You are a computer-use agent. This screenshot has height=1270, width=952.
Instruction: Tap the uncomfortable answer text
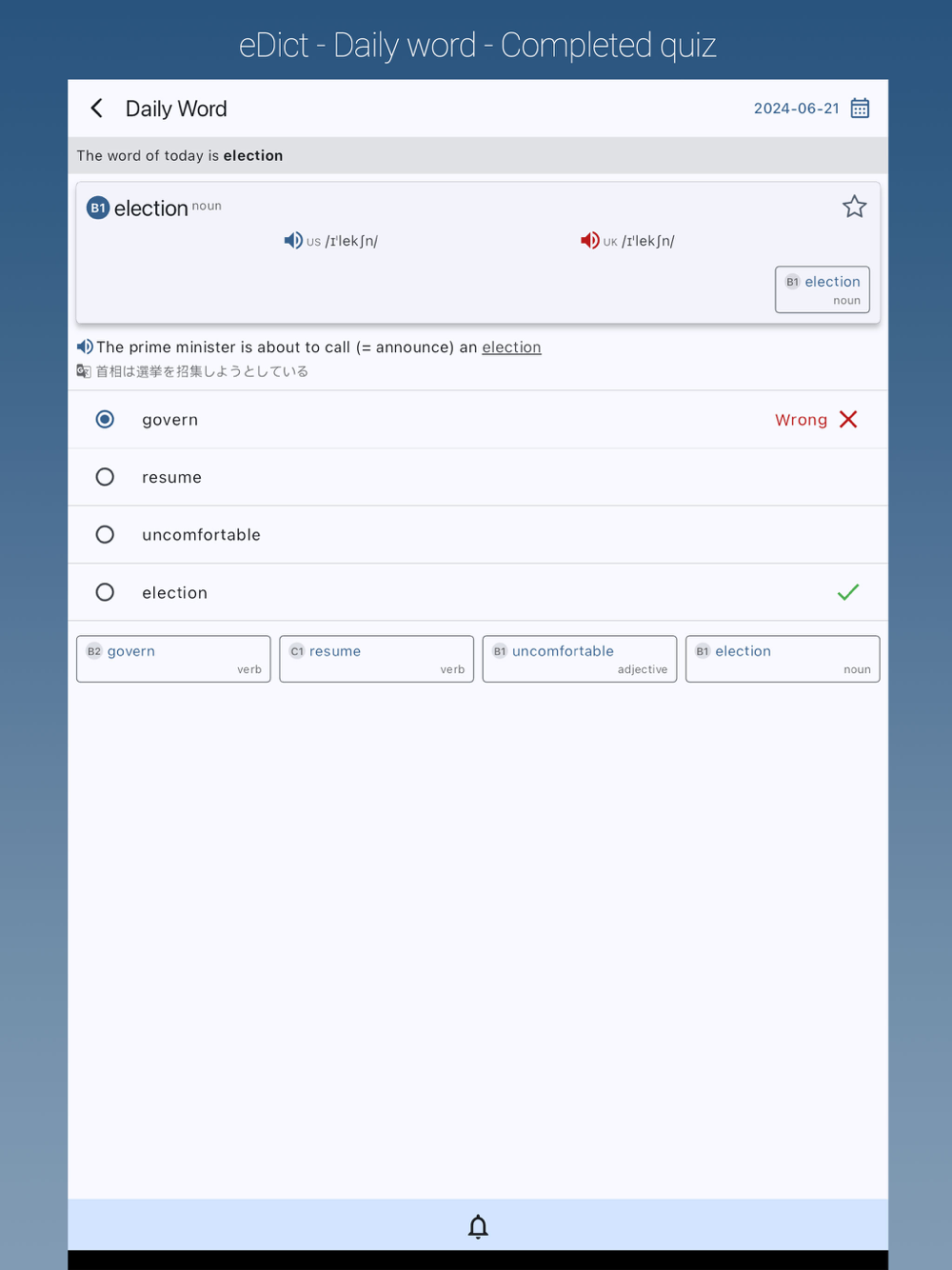pyautogui.click(x=201, y=534)
